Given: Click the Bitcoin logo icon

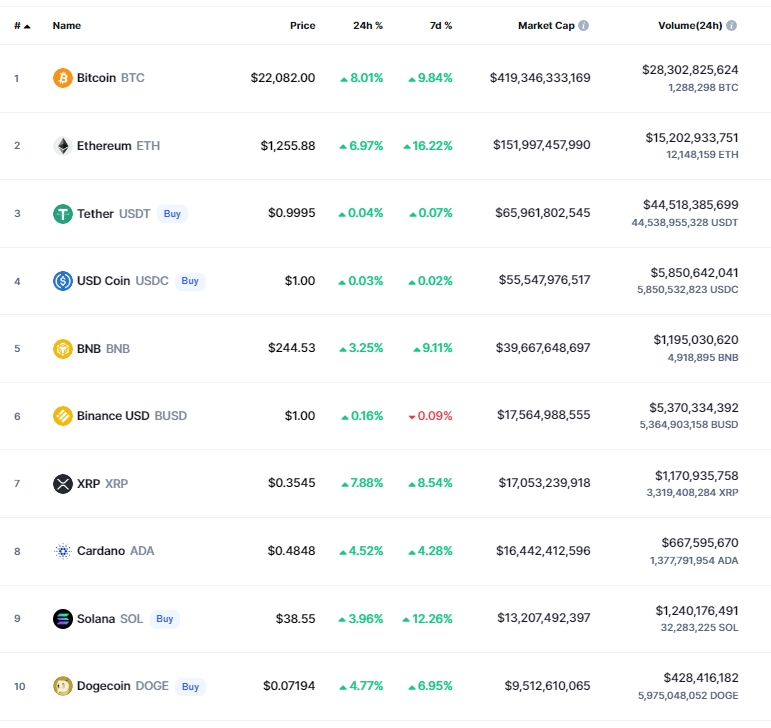Looking at the screenshot, I should click(x=62, y=78).
